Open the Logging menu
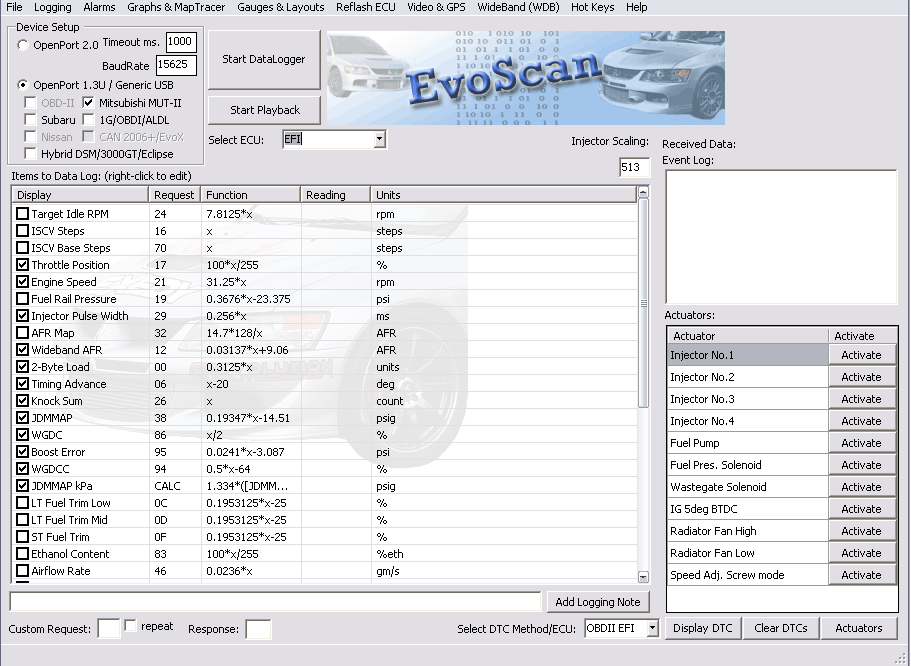The width and height of the screenshot is (911, 666). tap(53, 7)
